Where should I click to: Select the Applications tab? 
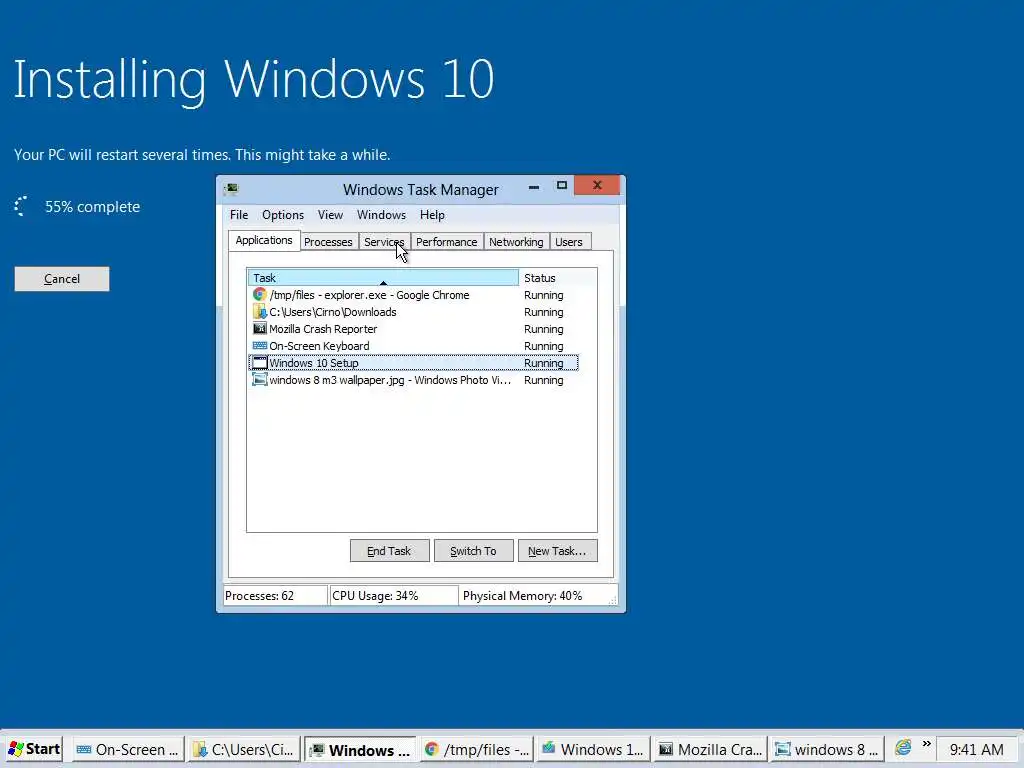pos(264,240)
